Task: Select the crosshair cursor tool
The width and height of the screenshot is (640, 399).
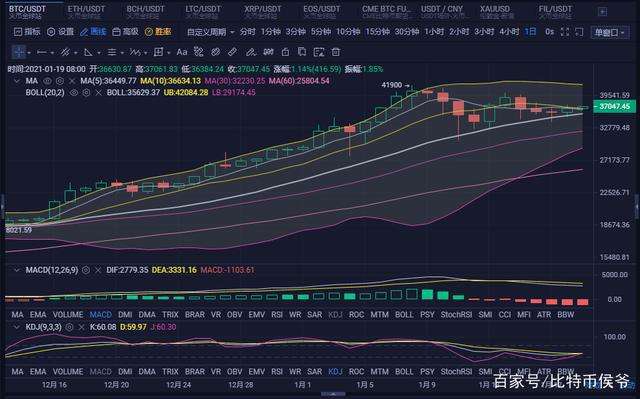Action: tap(19, 52)
